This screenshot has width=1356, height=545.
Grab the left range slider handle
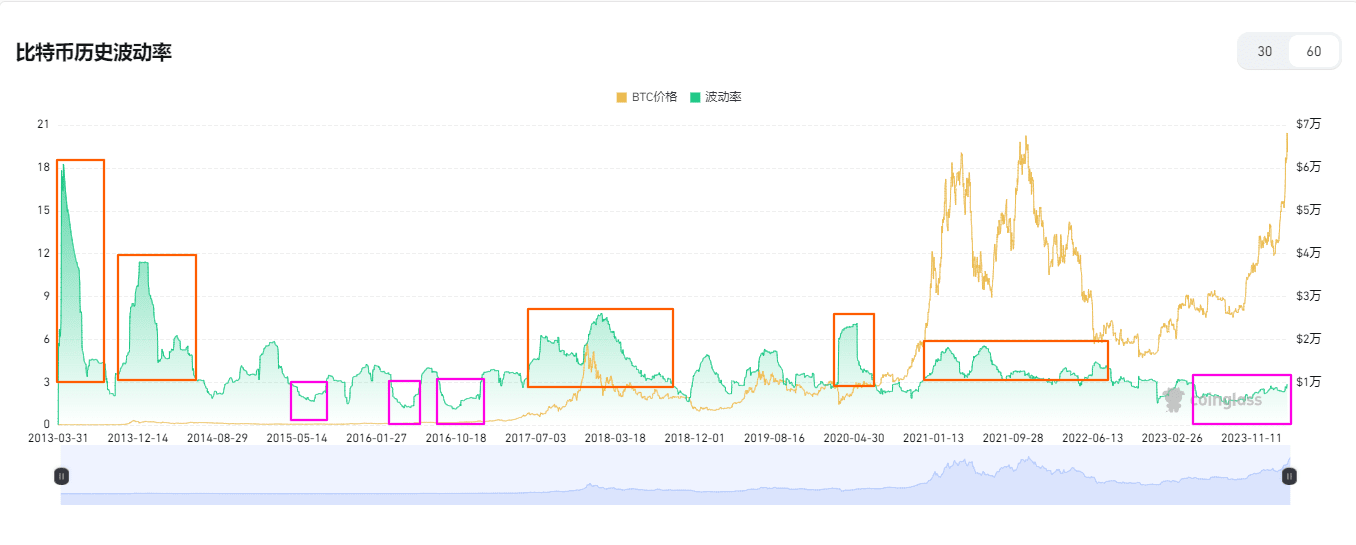[x=61, y=476]
